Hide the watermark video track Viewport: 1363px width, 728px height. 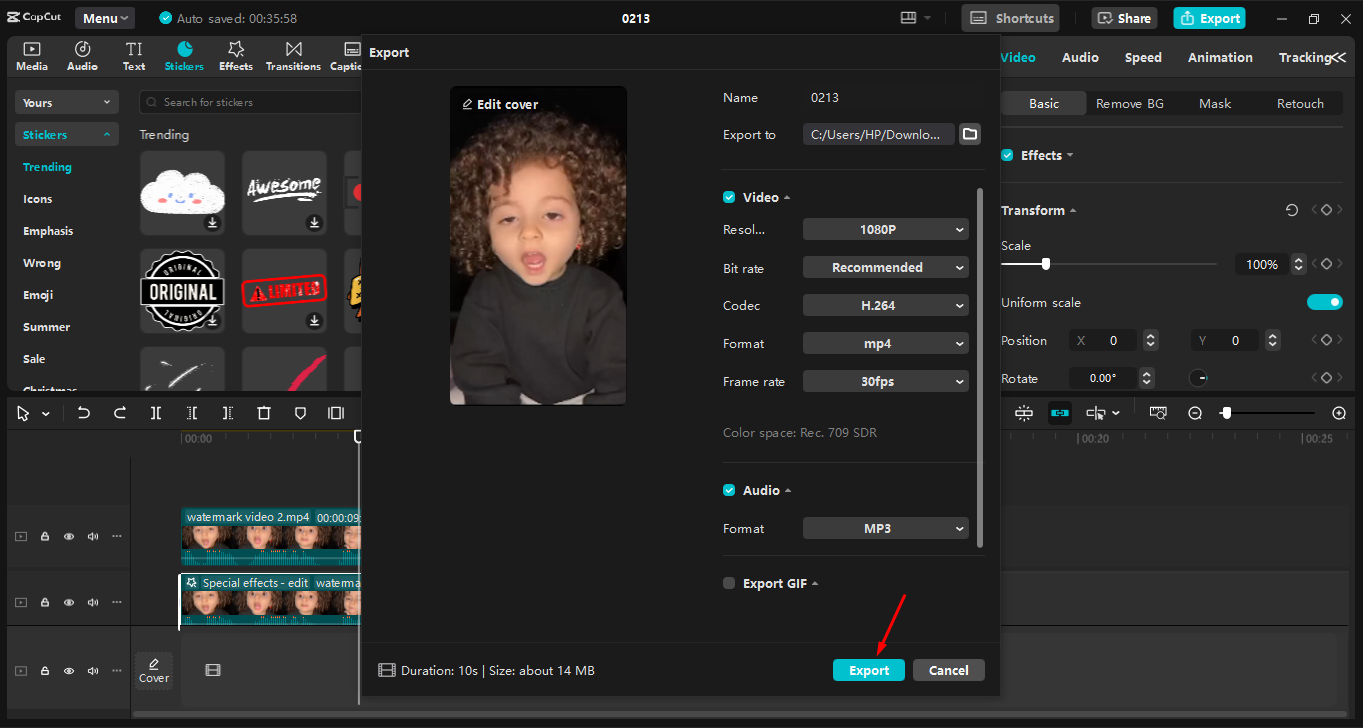tap(69, 536)
